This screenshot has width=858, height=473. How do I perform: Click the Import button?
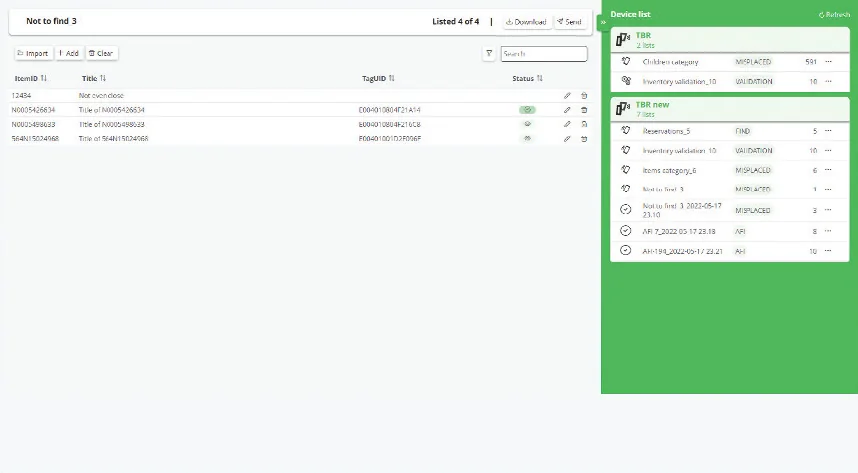[x=33, y=53]
